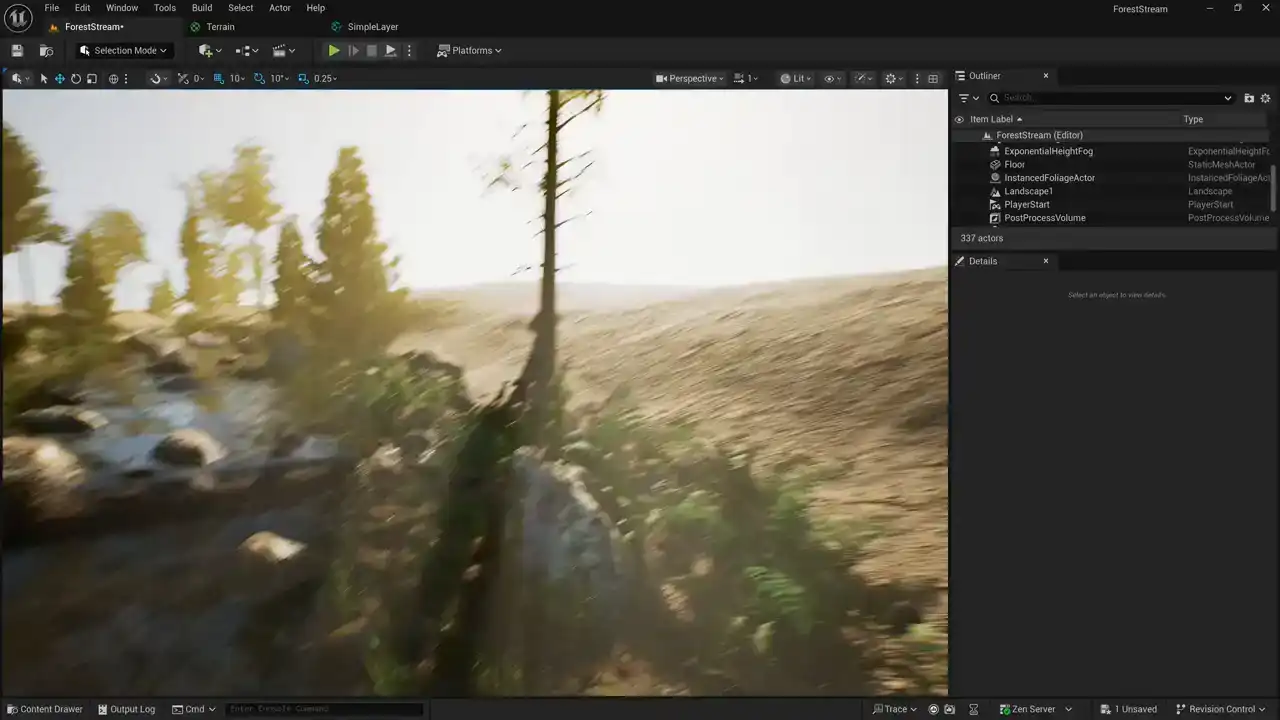Click the Outliner eye visibility column header
Screen dimensions: 1280x720
tap(959, 120)
